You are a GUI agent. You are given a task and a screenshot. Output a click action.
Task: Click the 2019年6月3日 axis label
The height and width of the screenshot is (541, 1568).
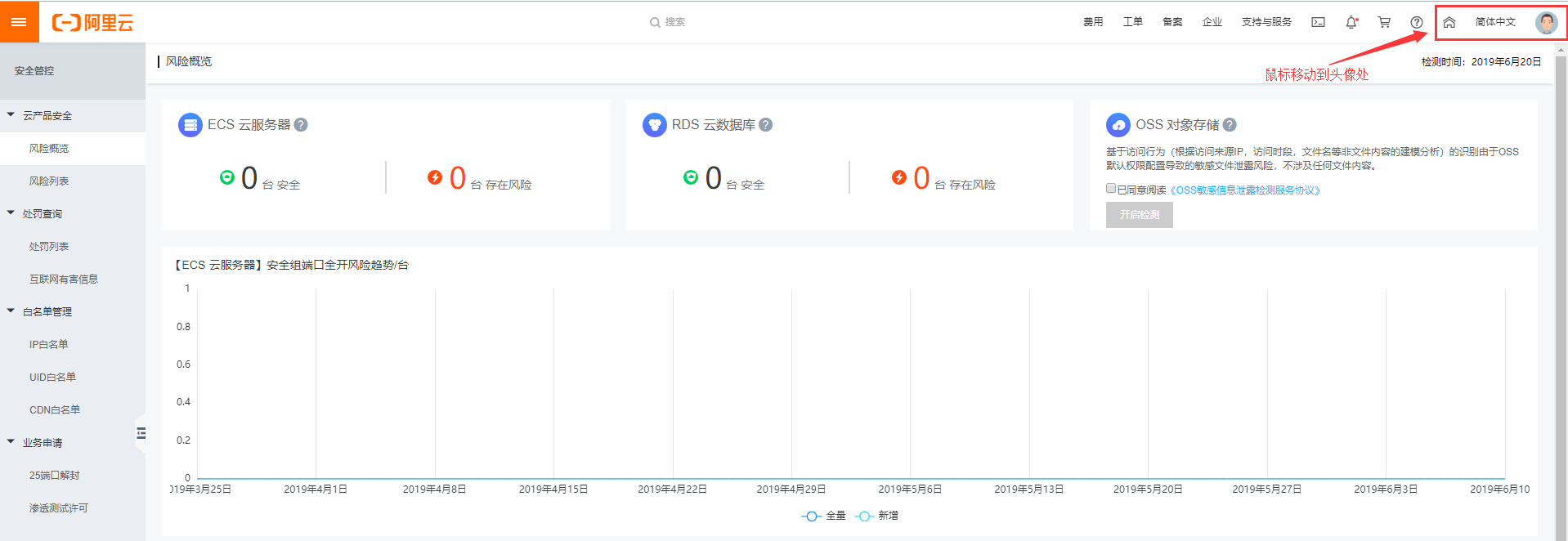1386,490
